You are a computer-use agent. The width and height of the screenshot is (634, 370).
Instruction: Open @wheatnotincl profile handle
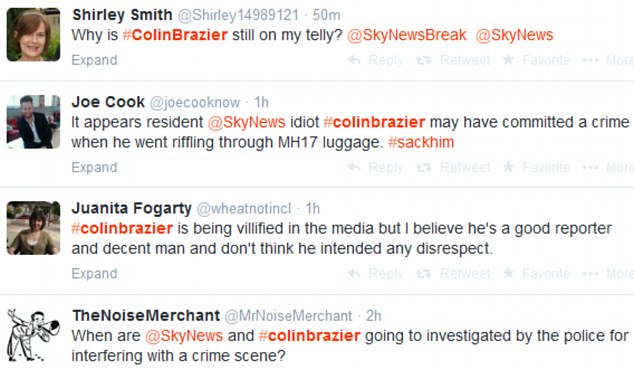[244, 209]
